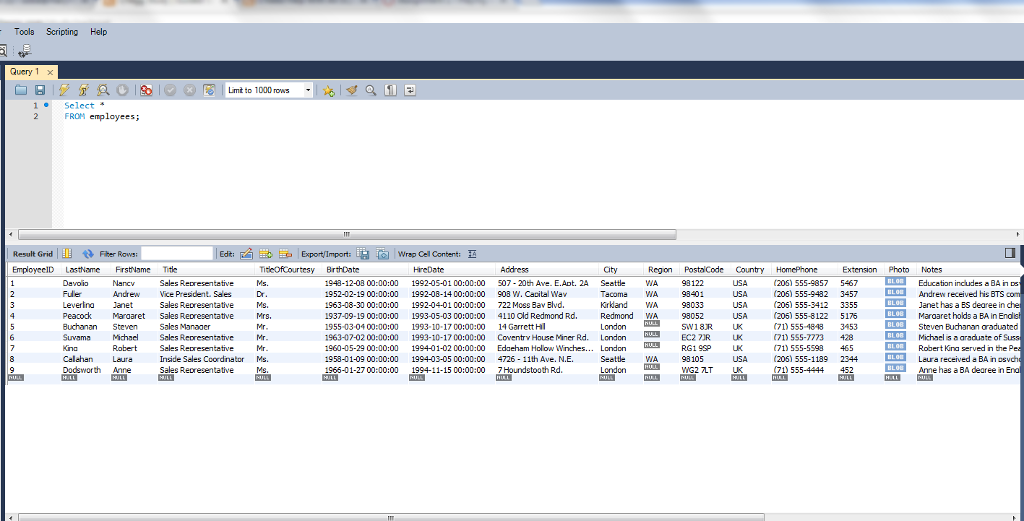The width and height of the screenshot is (1024, 521).
Task: Import records from external file
Action: (383, 254)
